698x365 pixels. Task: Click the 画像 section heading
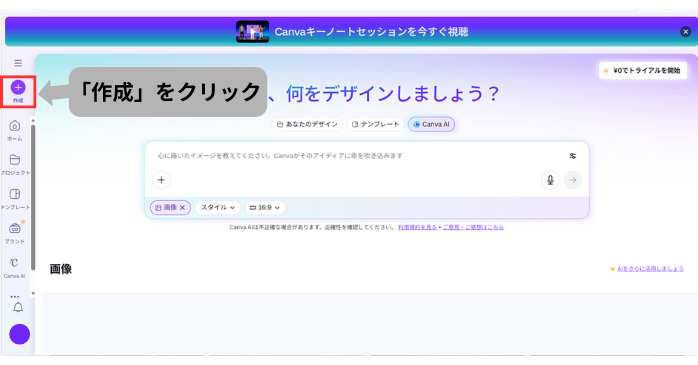click(61, 269)
